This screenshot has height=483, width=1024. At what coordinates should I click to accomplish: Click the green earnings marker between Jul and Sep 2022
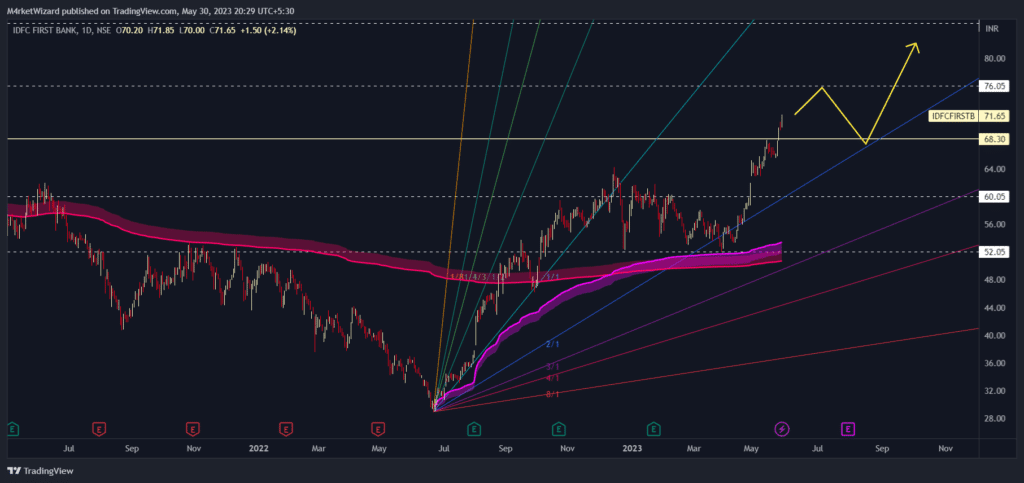[x=475, y=429]
